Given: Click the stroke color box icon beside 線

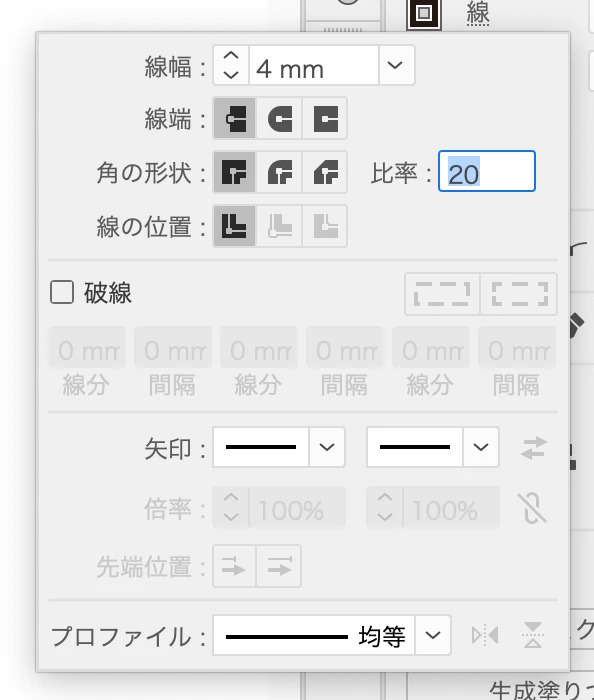Looking at the screenshot, I should point(424,13).
